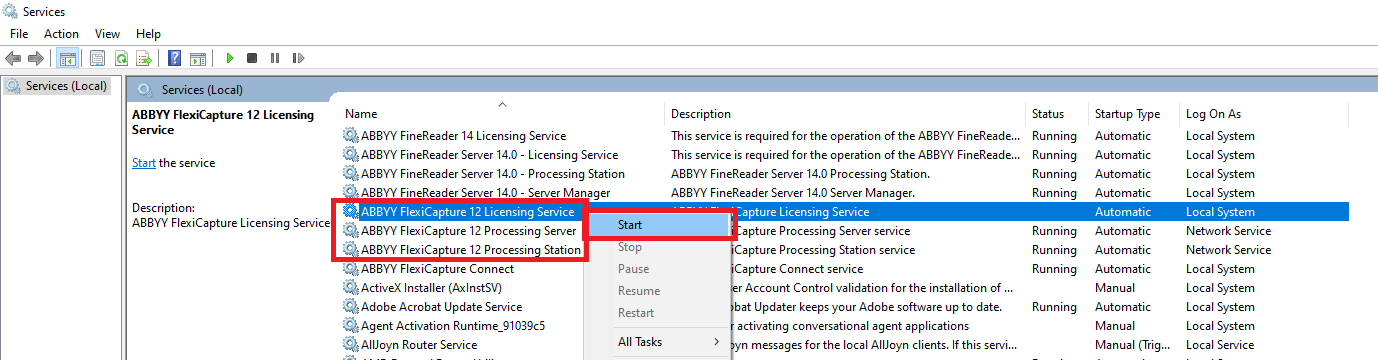1378x360 pixels.
Task: Click the gear icon of FineReader Server 14.0 - Processing Station
Action: (x=350, y=174)
